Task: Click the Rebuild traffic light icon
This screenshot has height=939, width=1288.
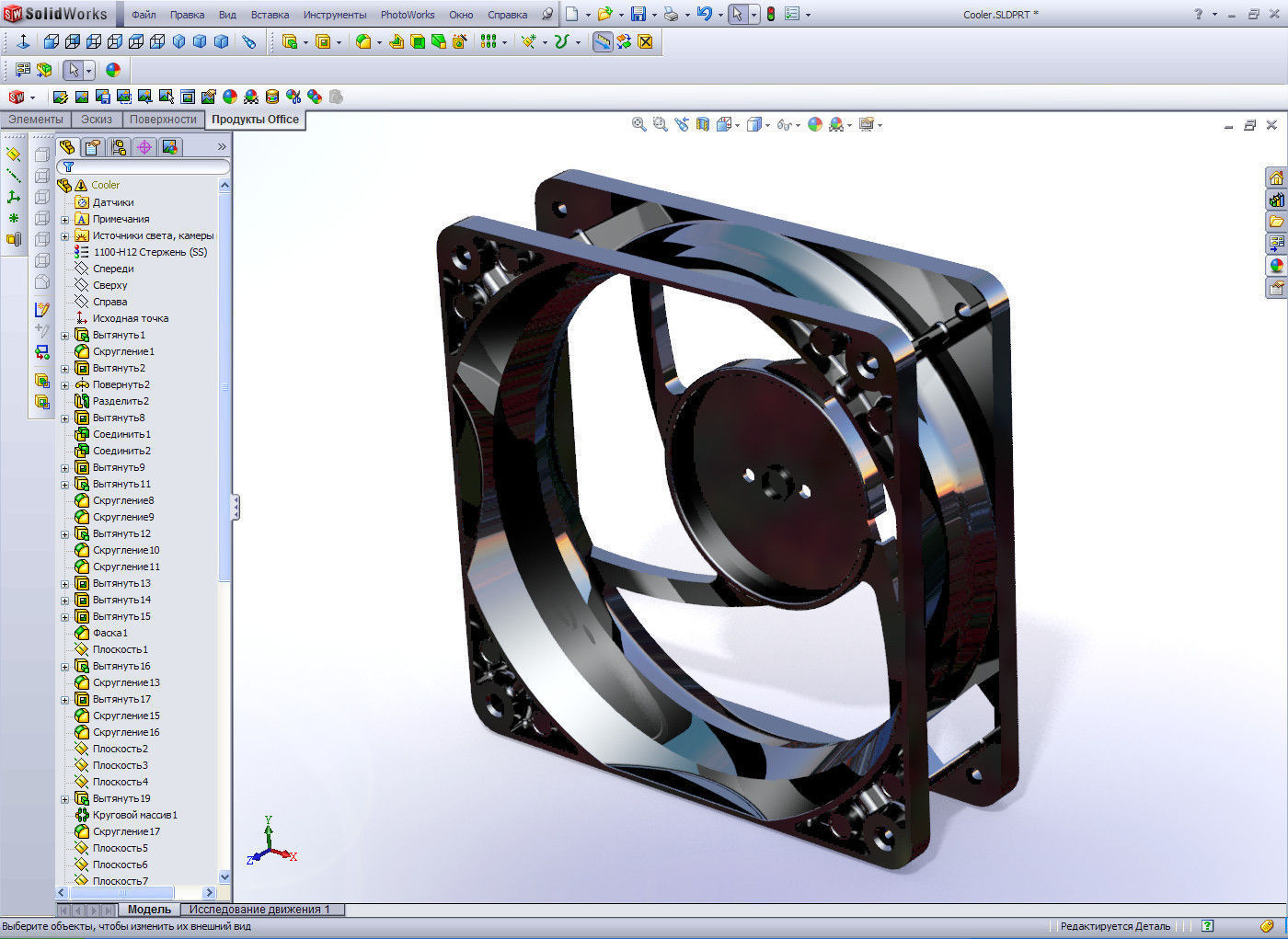Action: pos(771,14)
